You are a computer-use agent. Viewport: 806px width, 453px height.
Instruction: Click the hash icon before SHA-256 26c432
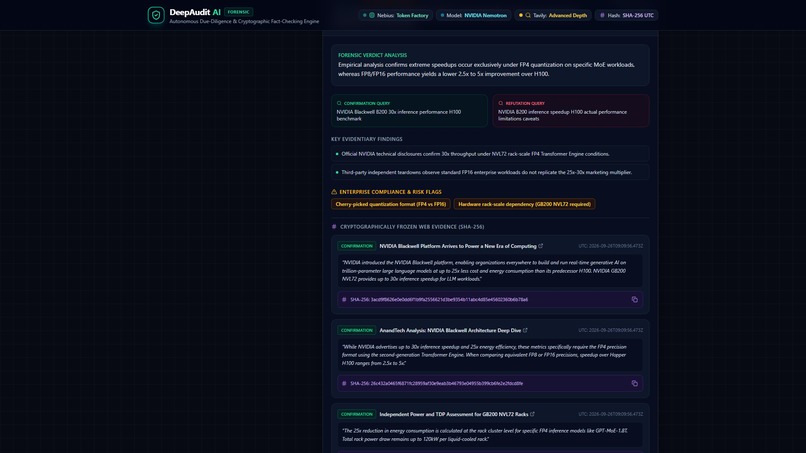pos(344,383)
